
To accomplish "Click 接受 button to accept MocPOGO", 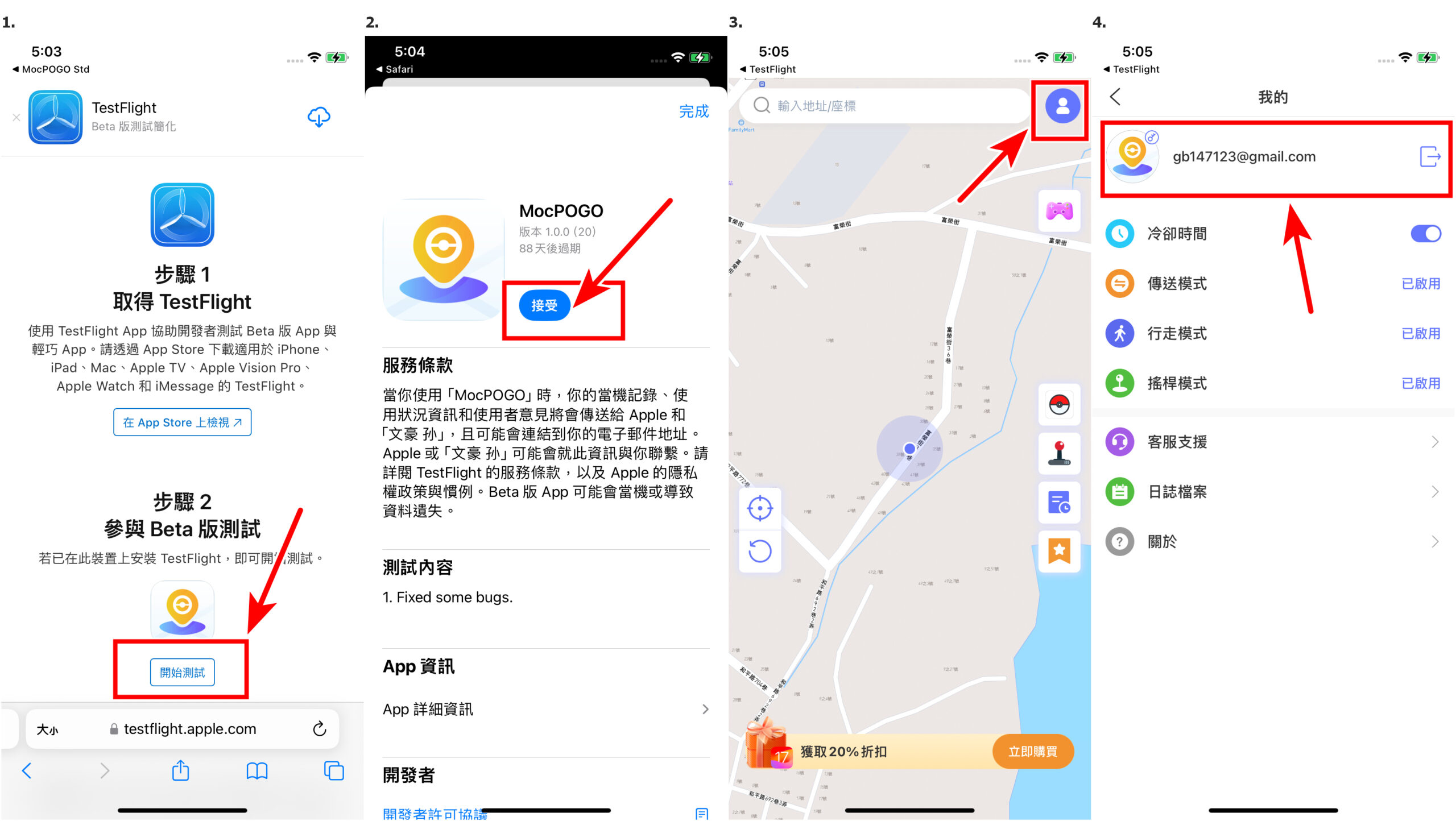I will click(549, 306).
